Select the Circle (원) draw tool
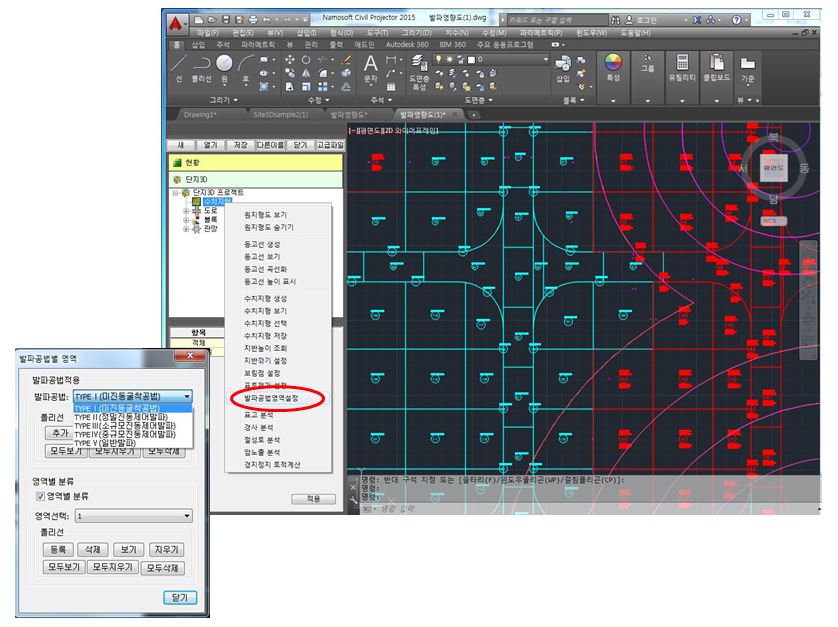Screen dimensions: 838x627 pyautogui.click(x=224, y=69)
